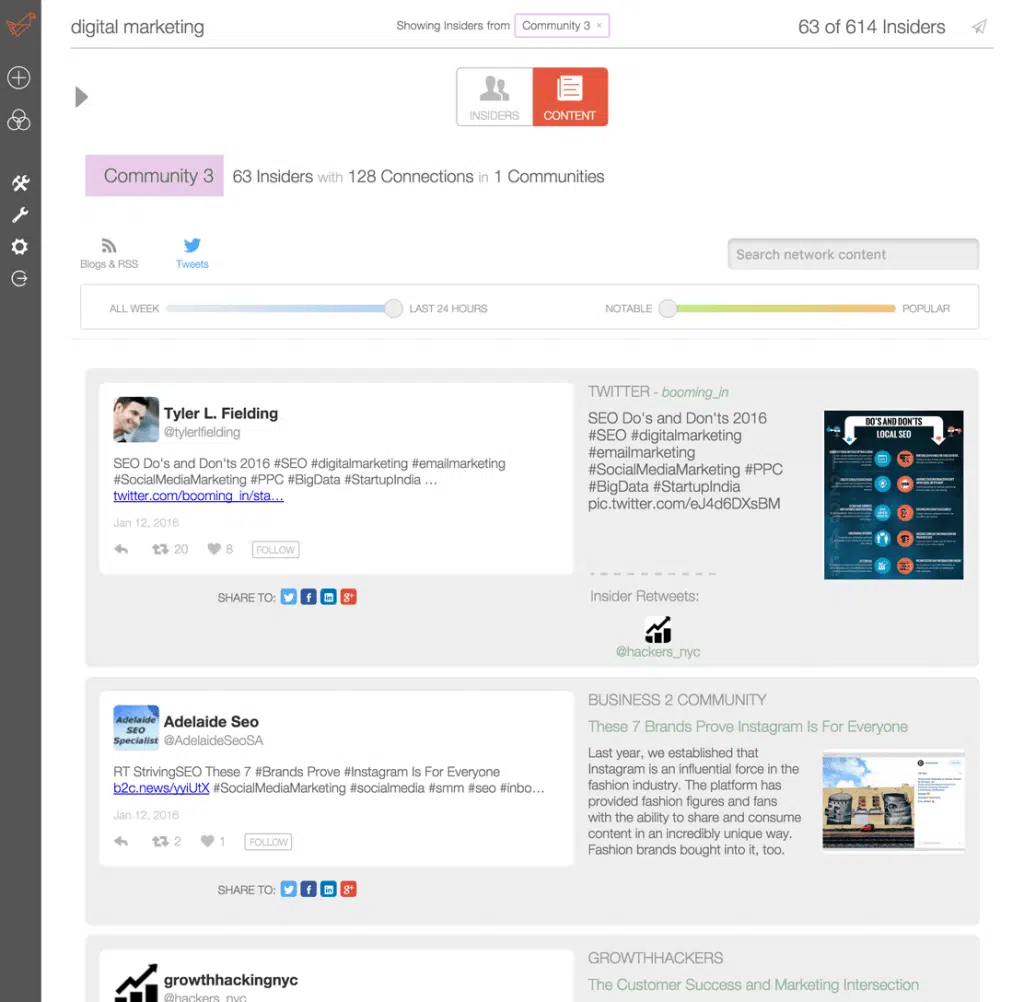Open the Do's and Don'ts infographic thumbnail
Viewport: 1024px width, 1002px height.
[893, 494]
